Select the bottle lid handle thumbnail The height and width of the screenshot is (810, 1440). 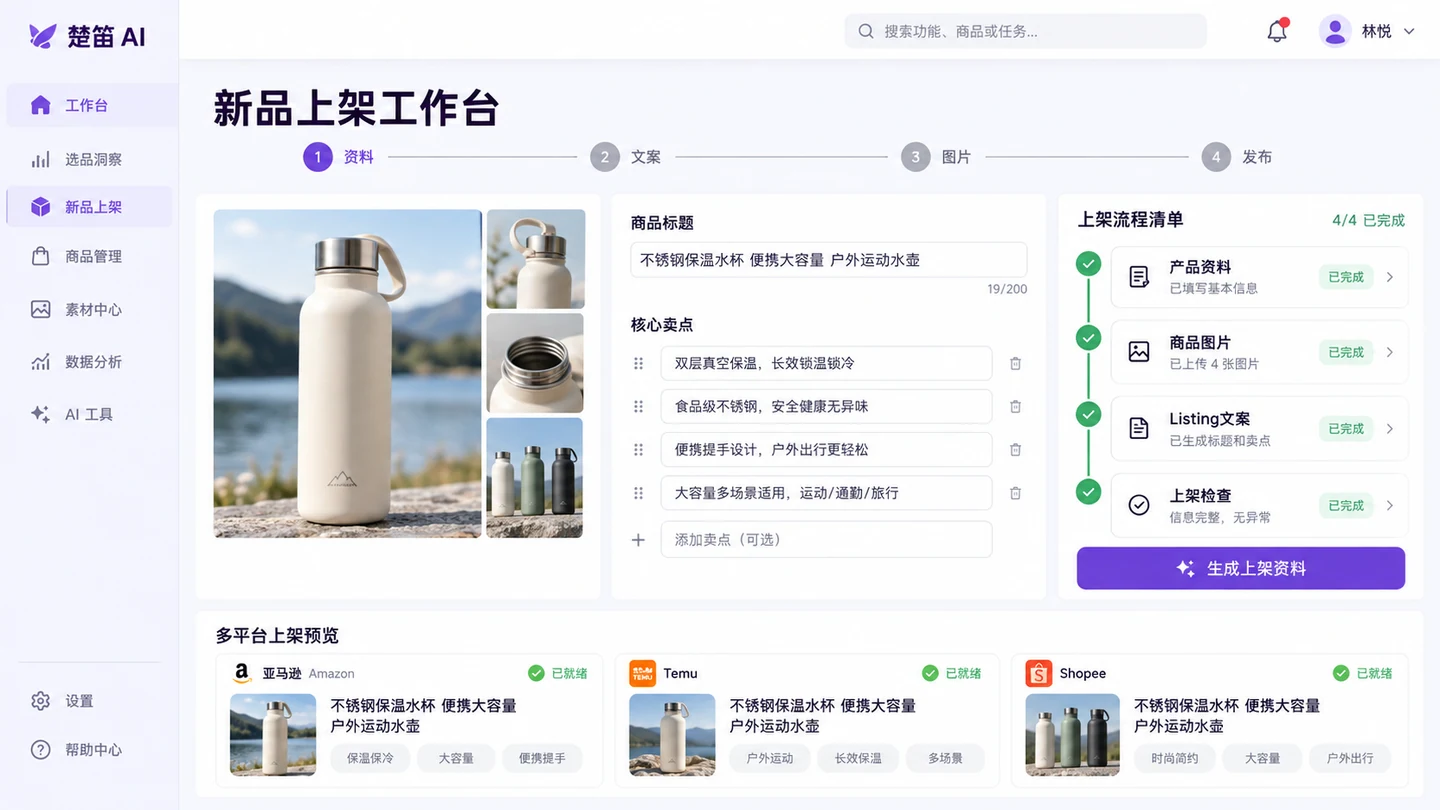[x=535, y=259]
